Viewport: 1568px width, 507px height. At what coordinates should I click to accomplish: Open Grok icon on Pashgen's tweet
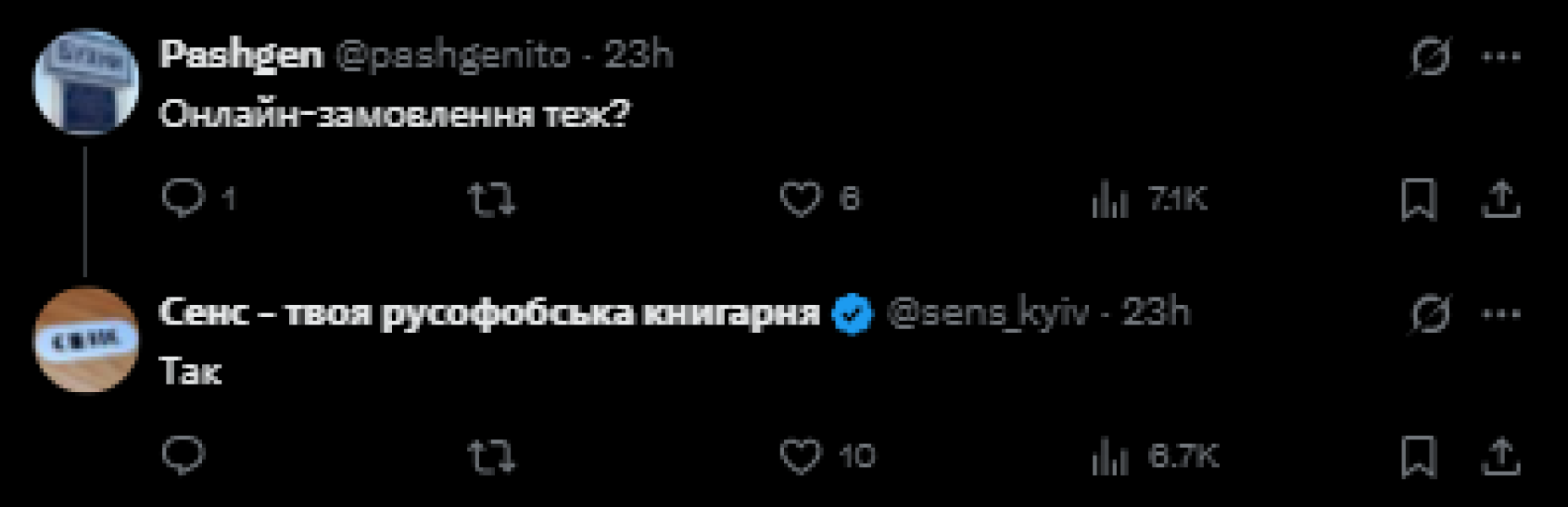coord(1430,57)
